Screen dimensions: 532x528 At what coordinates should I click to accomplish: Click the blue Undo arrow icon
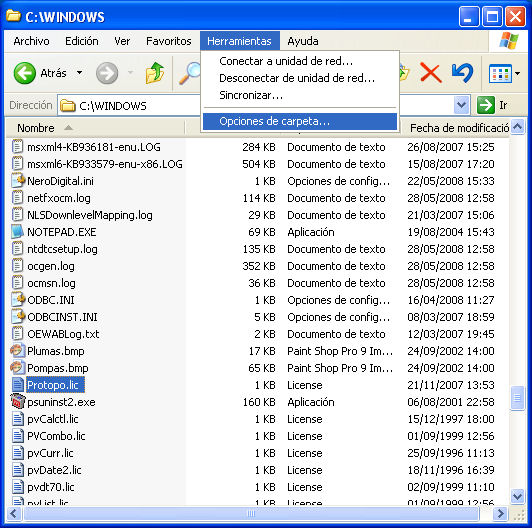coord(462,72)
